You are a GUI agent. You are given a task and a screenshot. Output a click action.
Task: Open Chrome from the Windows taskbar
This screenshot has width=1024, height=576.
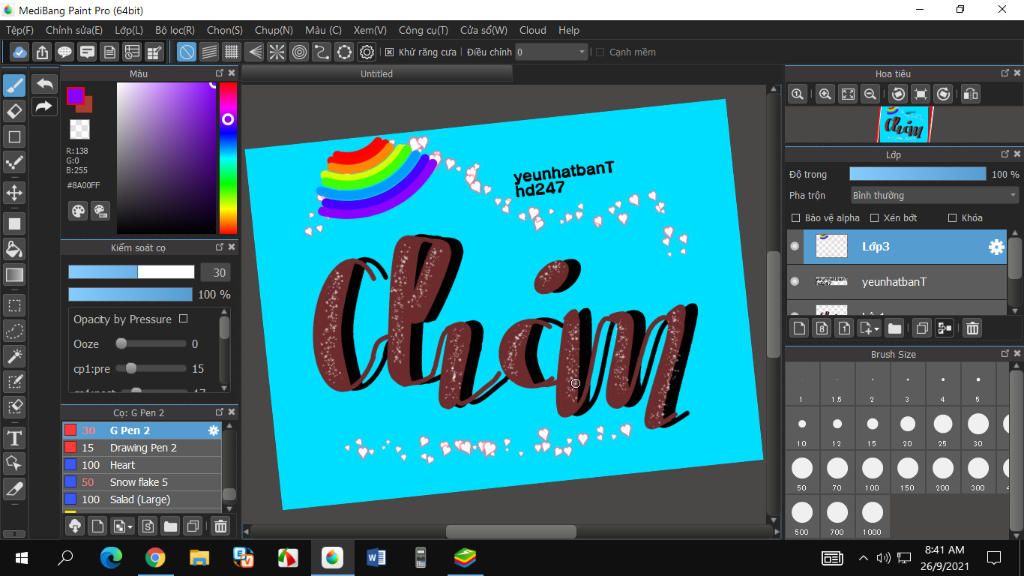click(155, 558)
